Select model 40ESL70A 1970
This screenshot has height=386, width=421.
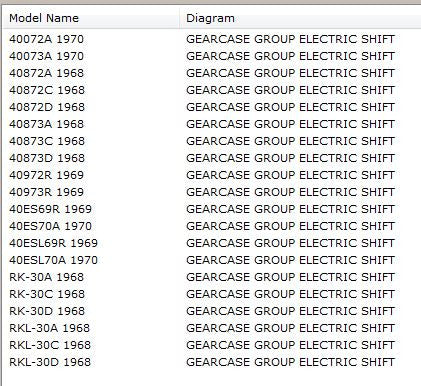coord(53,260)
